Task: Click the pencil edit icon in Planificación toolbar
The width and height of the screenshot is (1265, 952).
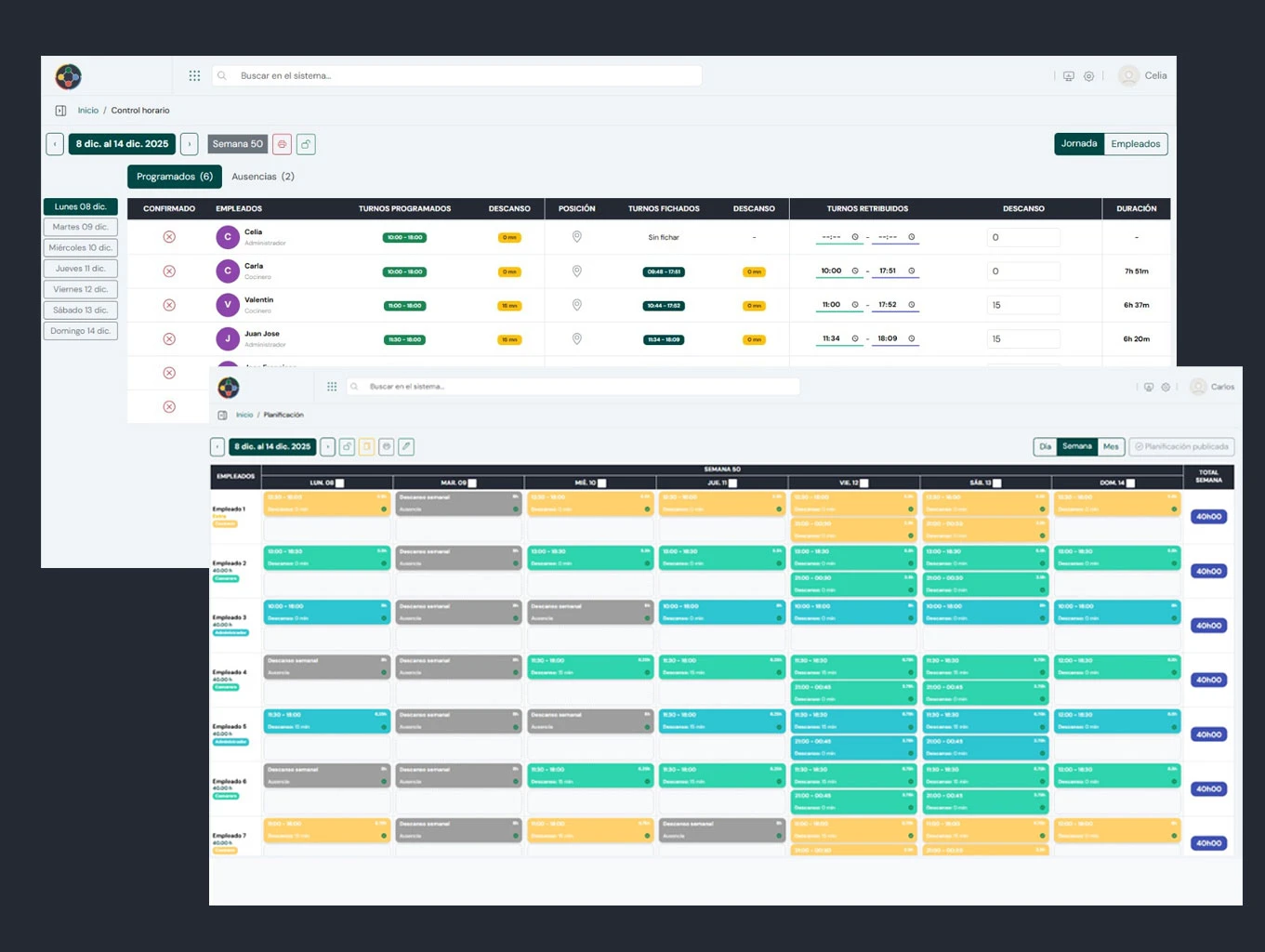Action: pos(406,447)
